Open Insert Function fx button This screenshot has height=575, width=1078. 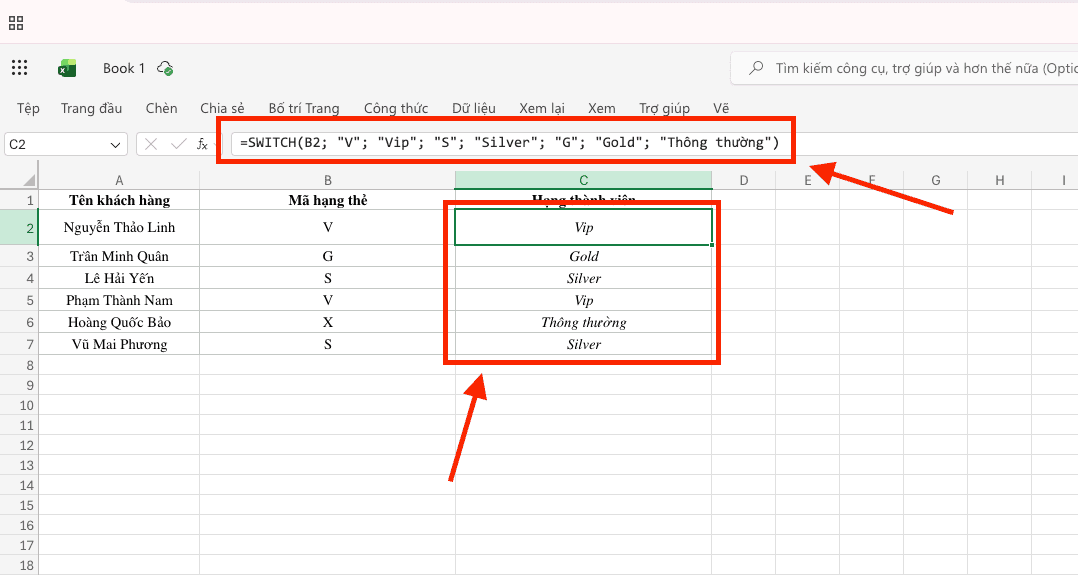[x=202, y=144]
